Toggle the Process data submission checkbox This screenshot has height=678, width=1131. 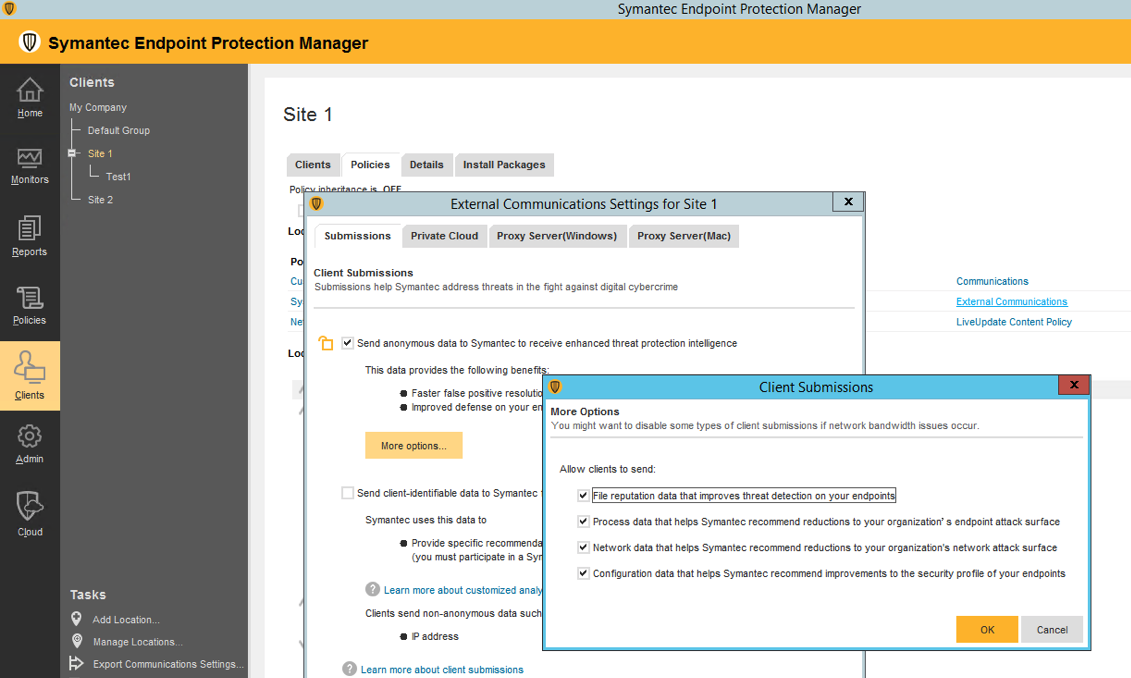(x=583, y=522)
